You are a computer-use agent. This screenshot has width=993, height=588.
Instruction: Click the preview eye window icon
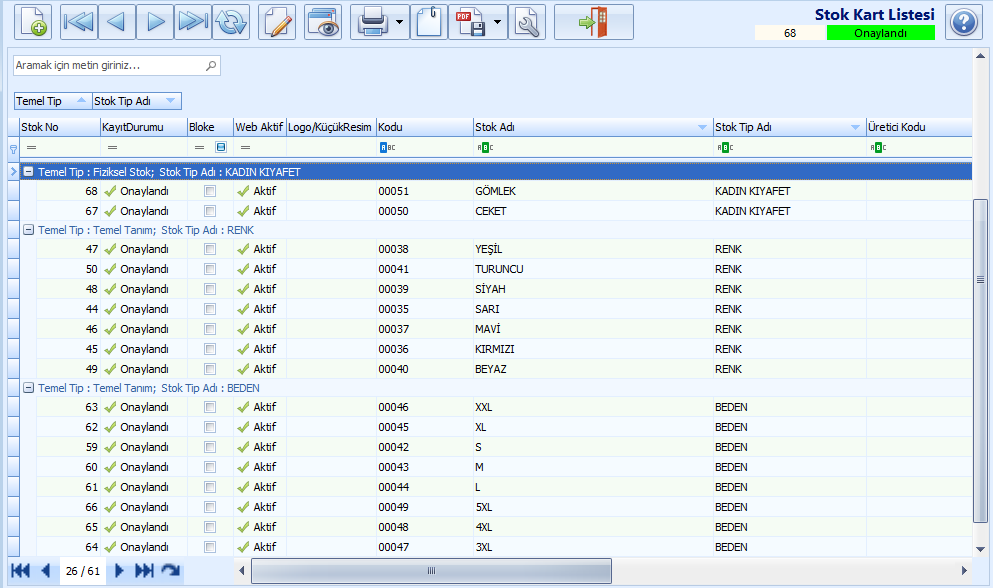[323, 22]
